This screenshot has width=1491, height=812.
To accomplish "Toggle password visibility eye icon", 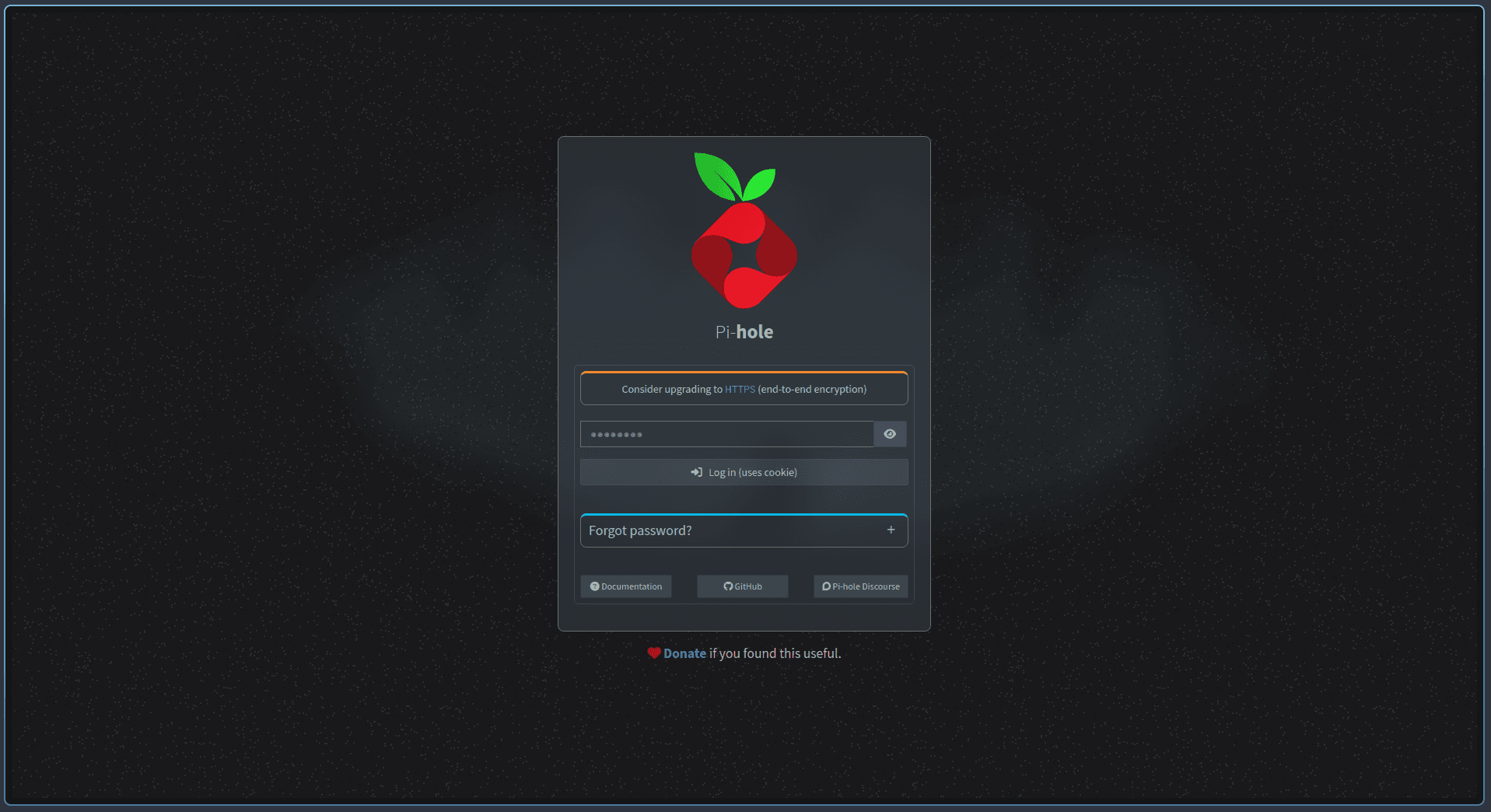I will [x=890, y=434].
